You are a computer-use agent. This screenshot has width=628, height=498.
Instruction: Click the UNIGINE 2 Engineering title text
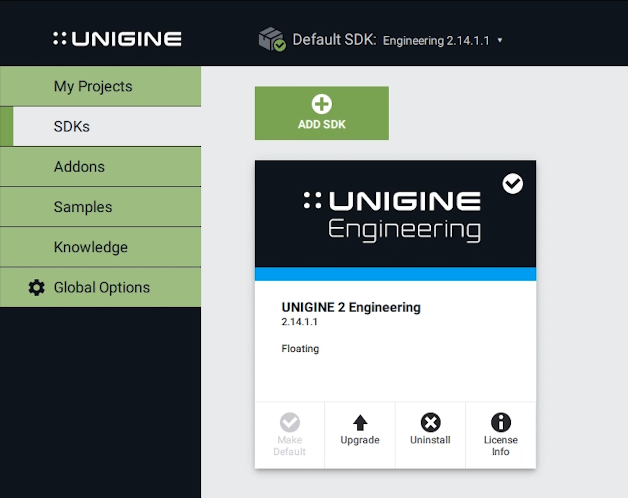point(351,307)
